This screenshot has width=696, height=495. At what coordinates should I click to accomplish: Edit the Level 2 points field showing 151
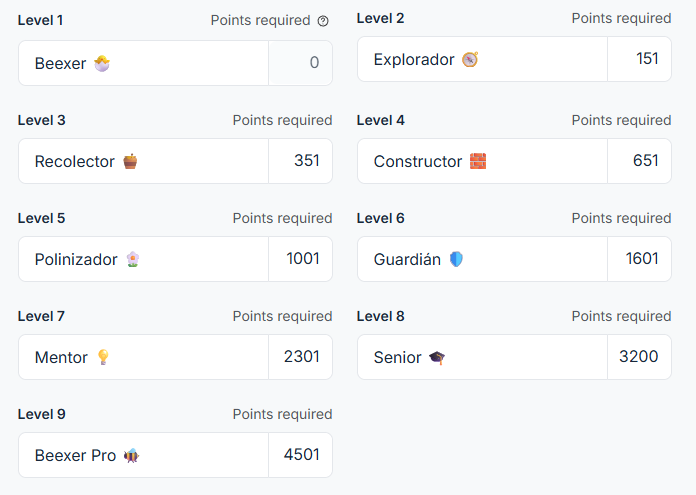click(x=640, y=59)
